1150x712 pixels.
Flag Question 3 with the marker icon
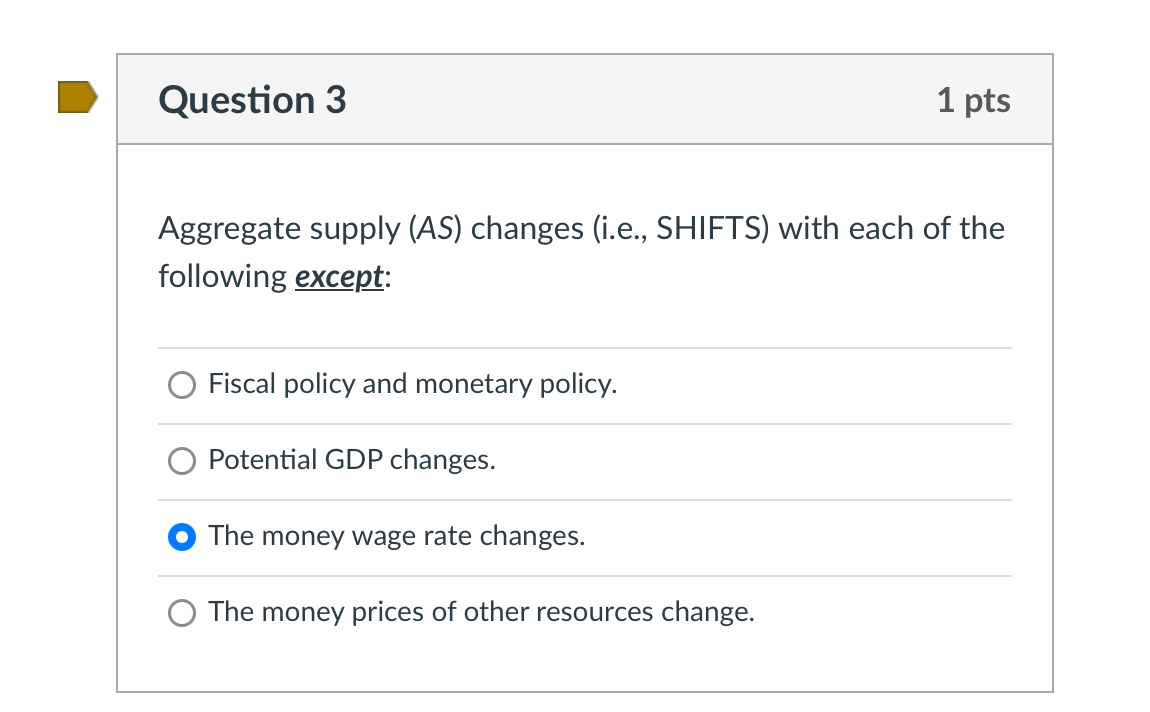(x=77, y=97)
